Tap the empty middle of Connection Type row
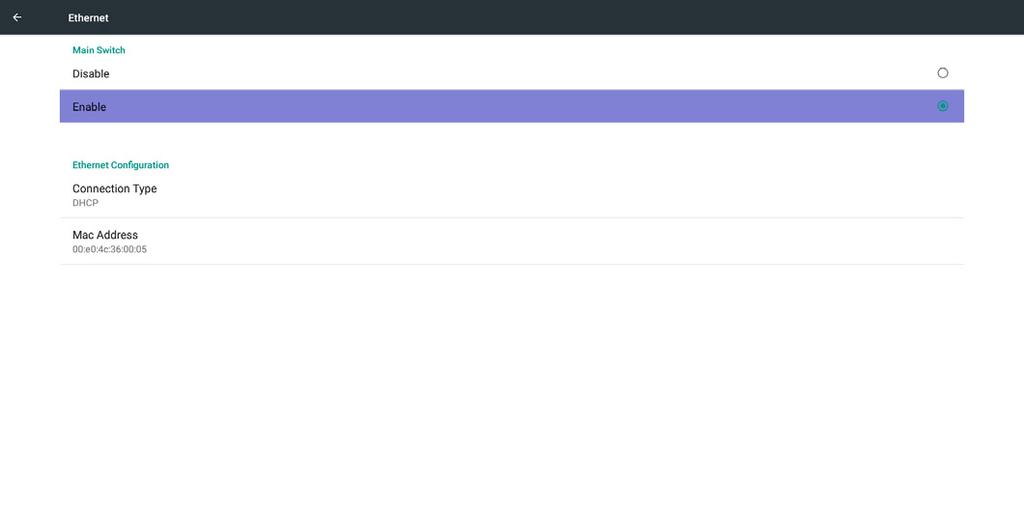This screenshot has height=516, width=1024. click(x=522, y=195)
